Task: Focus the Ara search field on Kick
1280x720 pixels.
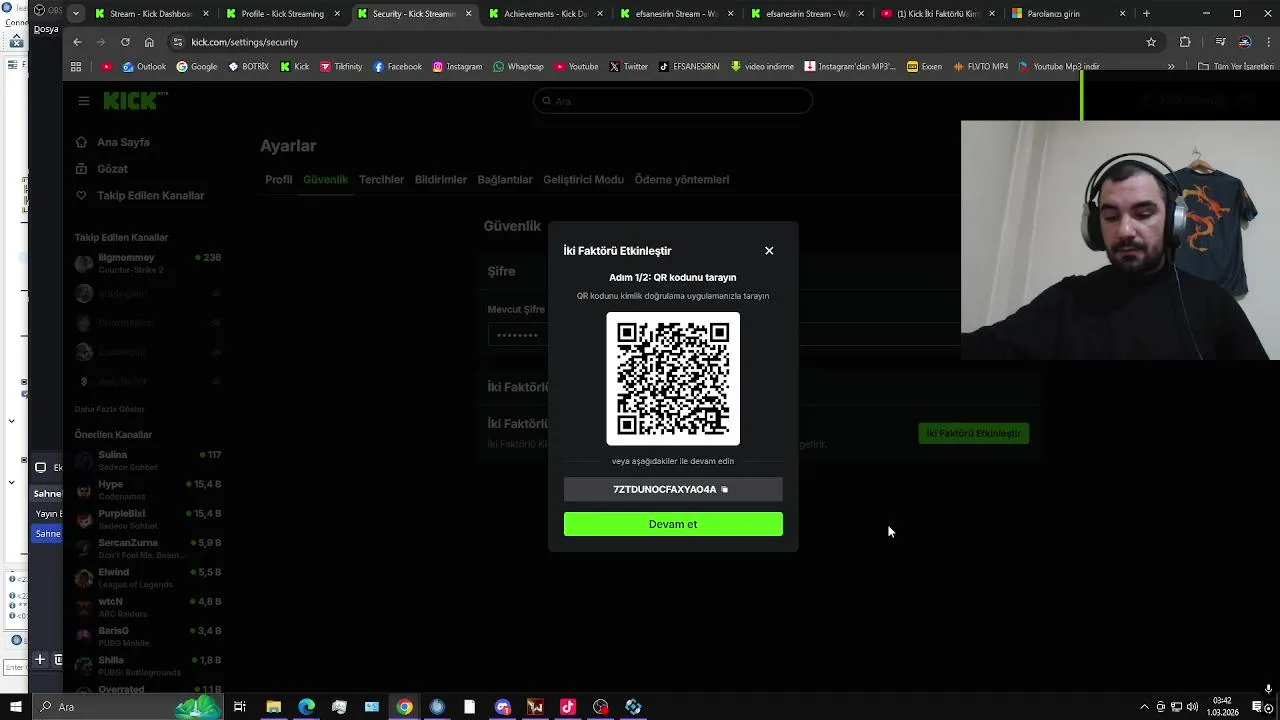Action: coord(673,101)
